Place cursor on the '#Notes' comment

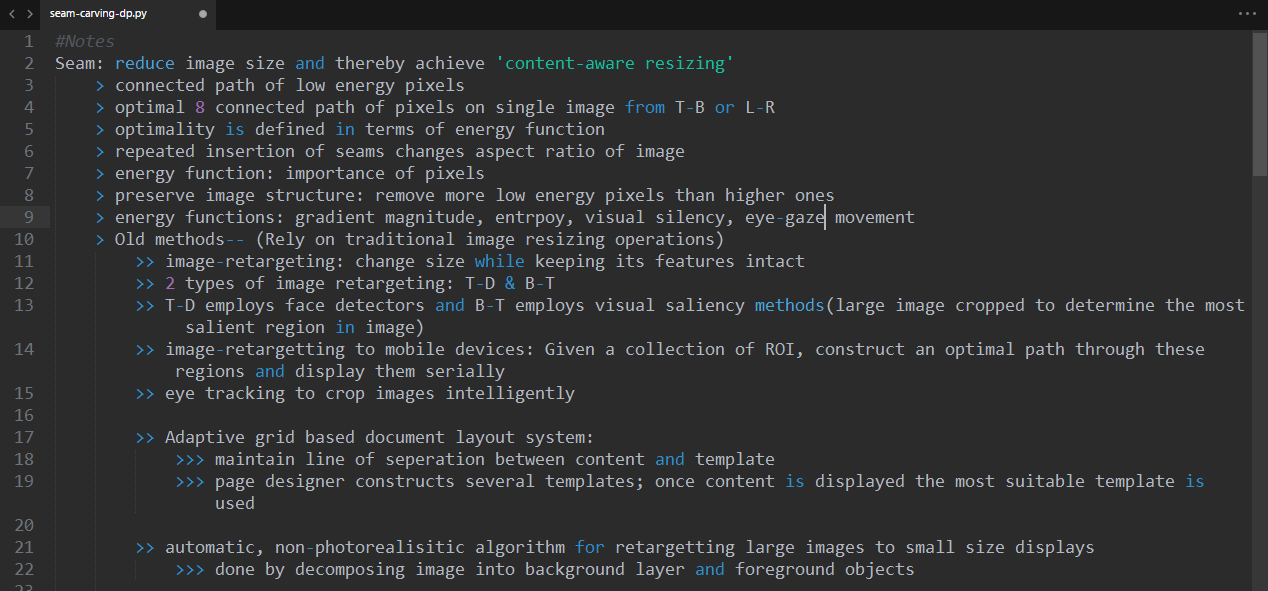pos(85,41)
